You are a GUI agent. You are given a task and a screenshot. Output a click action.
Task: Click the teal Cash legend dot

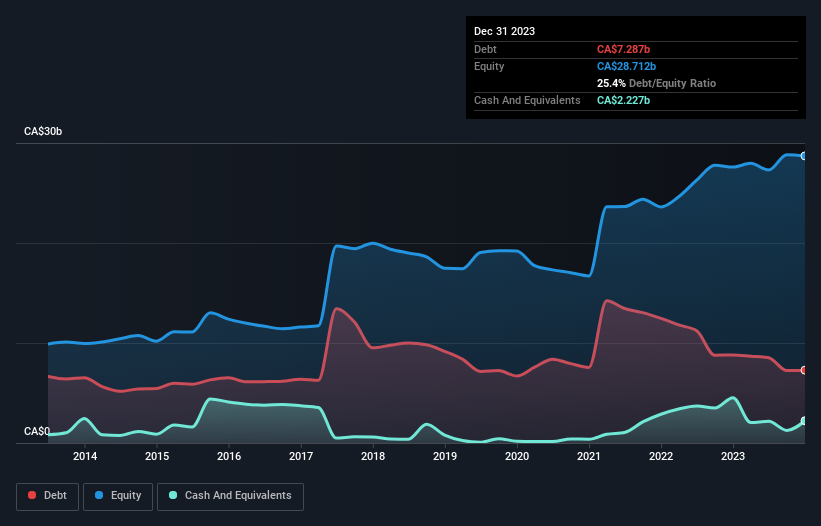(x=173, y=495)
